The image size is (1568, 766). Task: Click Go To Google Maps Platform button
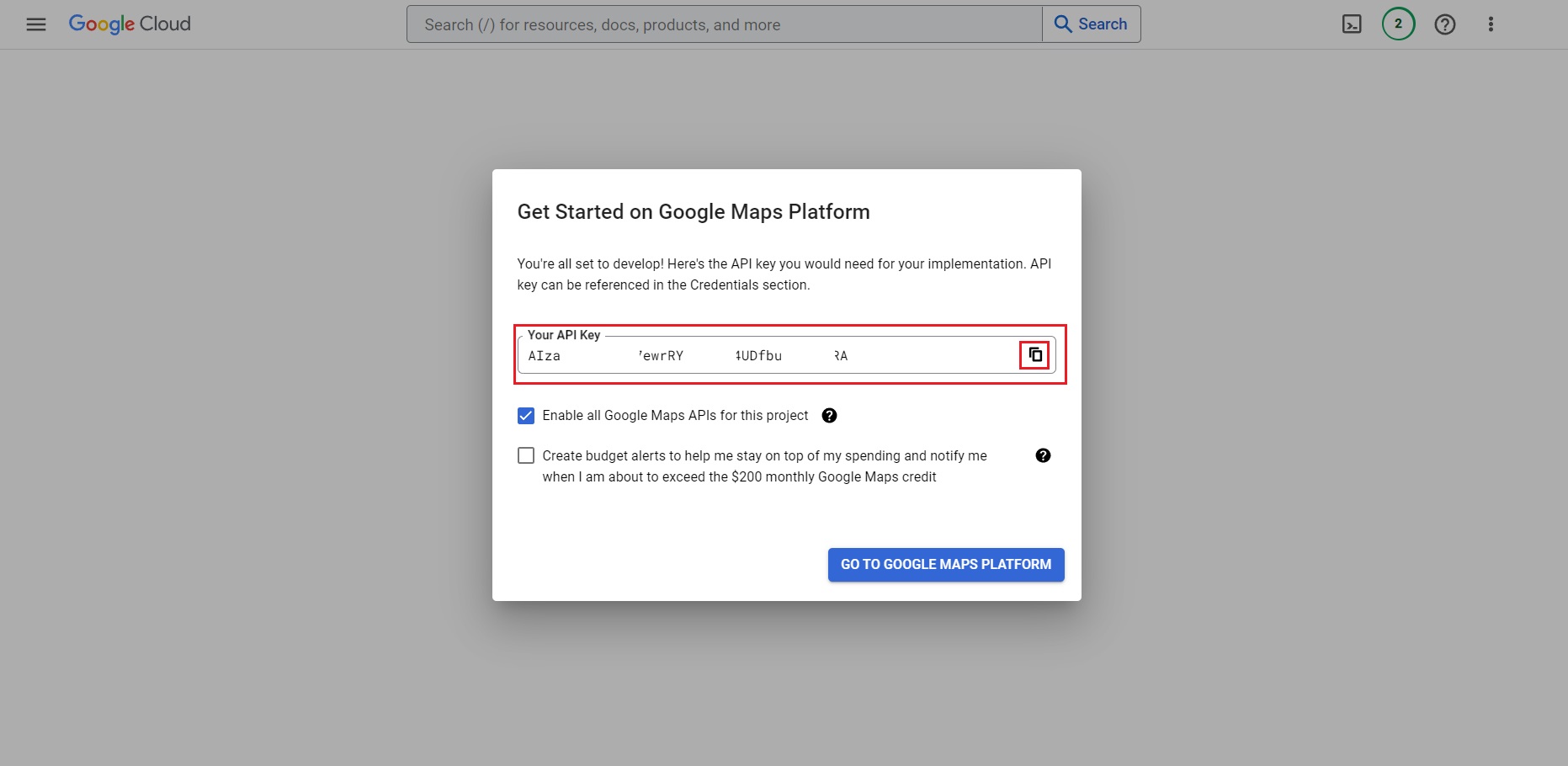[946, 565]
